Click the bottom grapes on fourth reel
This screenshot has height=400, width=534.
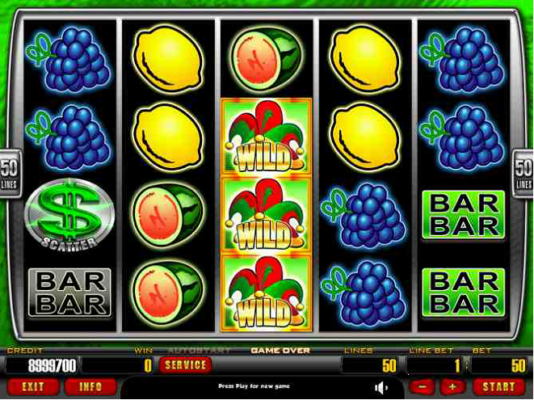tap(364, 293)
